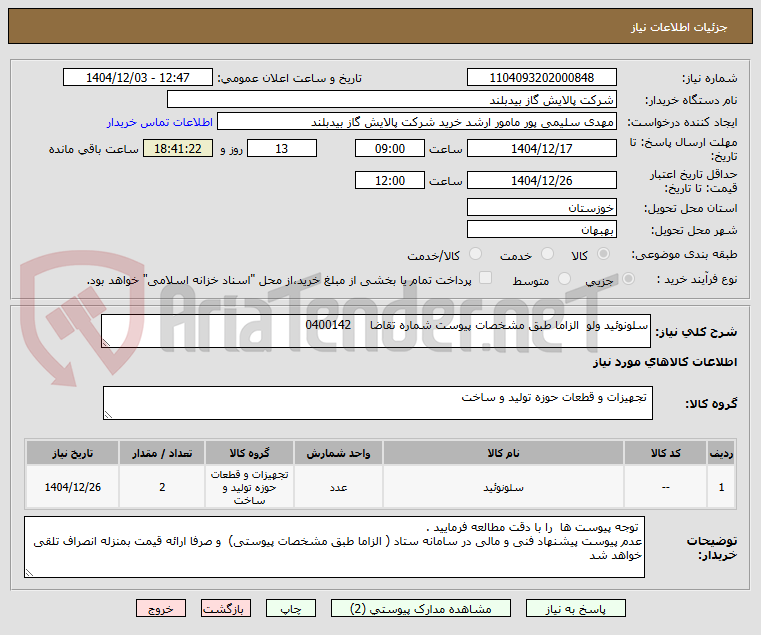Click the validity time field 12:00

click(x=390, y=180)
